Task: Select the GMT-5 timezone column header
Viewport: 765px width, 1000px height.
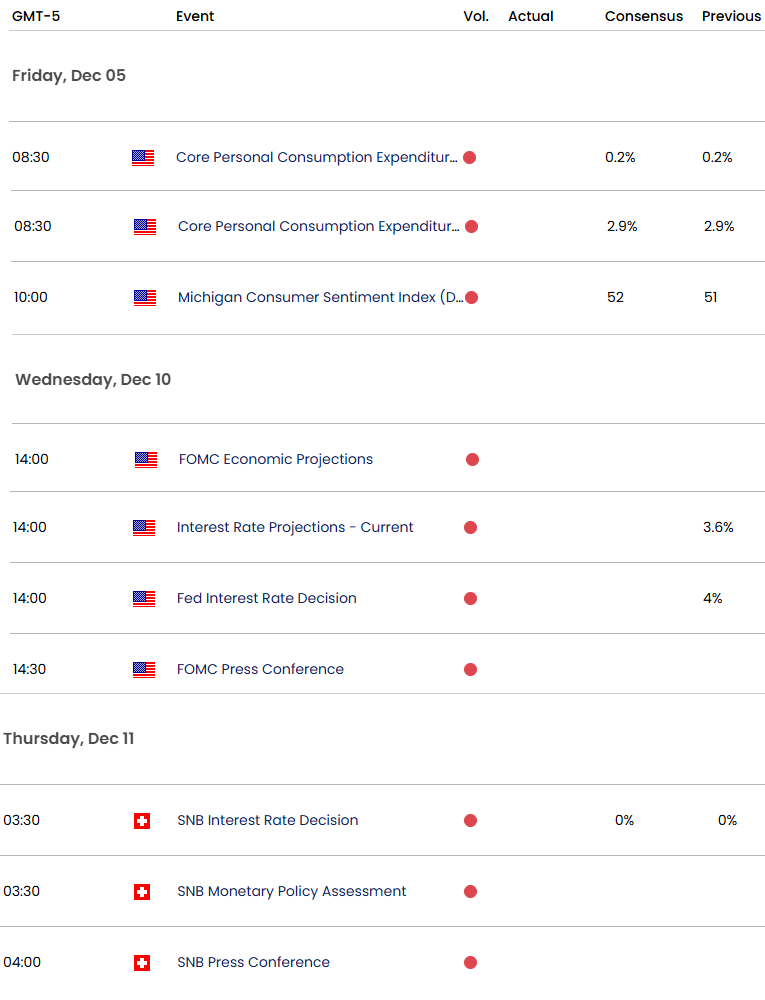Action: pyautogui.click(x=33, y=16)
